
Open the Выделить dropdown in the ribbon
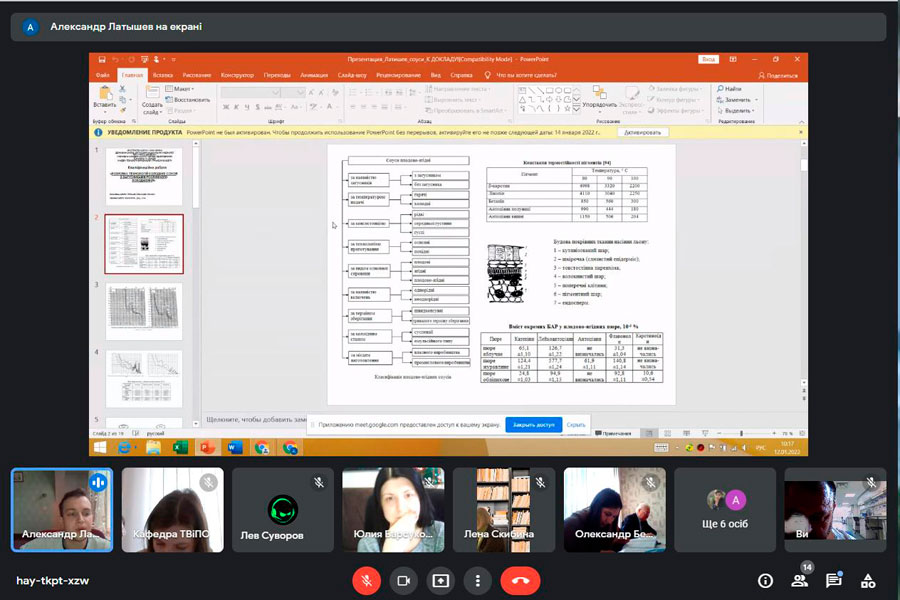click(x=739, y=111)
